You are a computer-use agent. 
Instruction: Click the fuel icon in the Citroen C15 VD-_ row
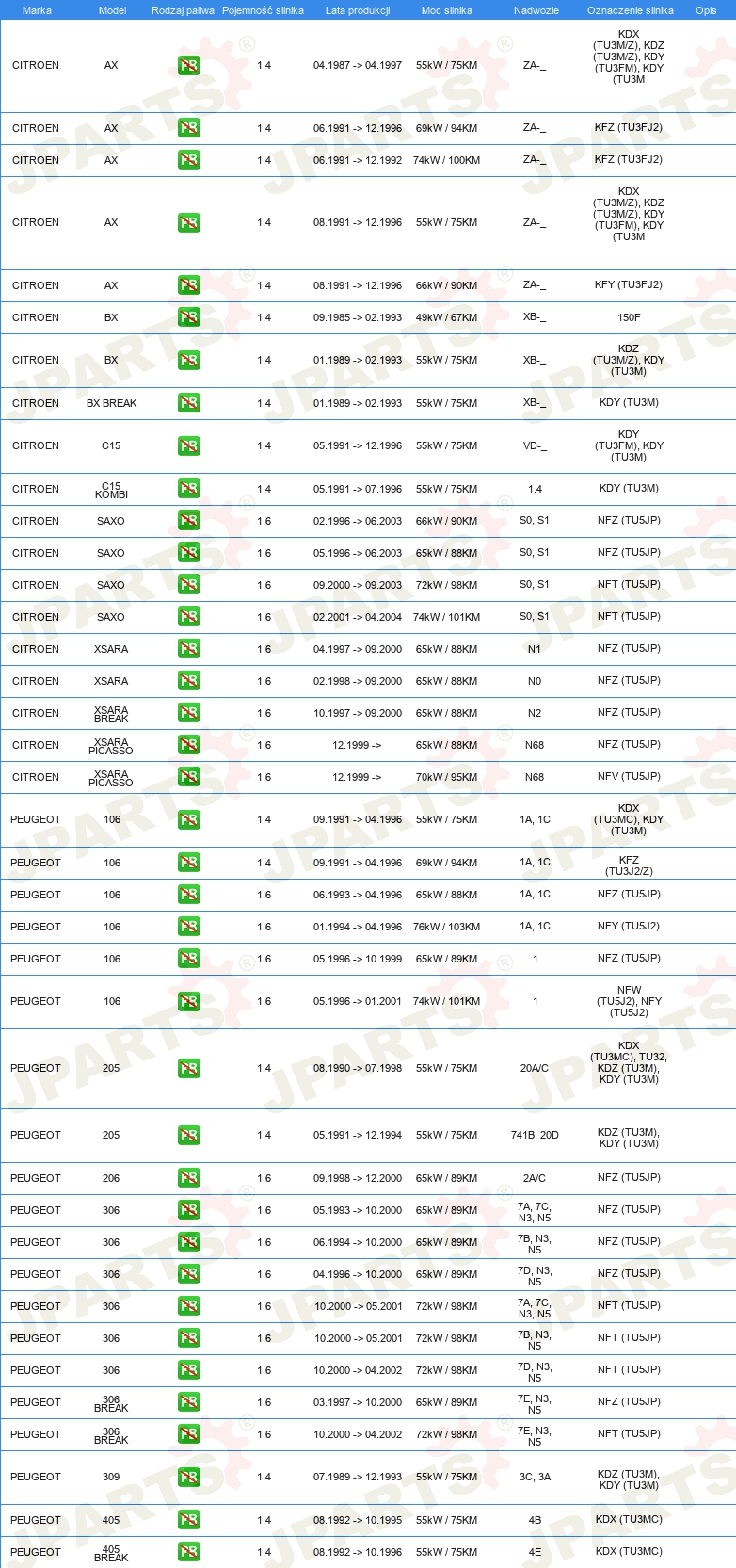189,445
